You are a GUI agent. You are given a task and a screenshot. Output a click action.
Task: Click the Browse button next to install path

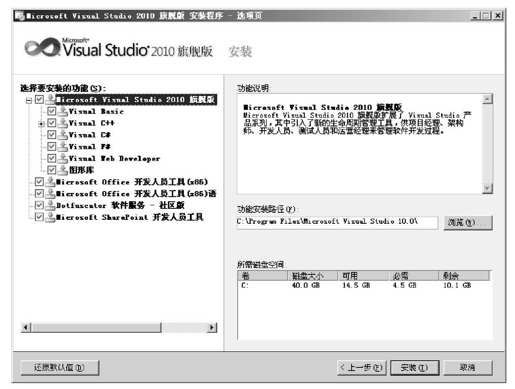click(468, 222)
